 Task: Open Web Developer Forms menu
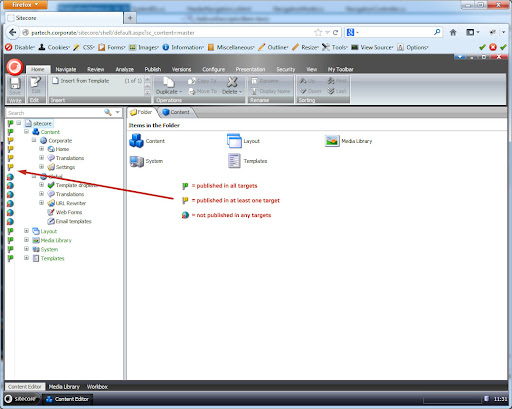(x=112, y=47)
